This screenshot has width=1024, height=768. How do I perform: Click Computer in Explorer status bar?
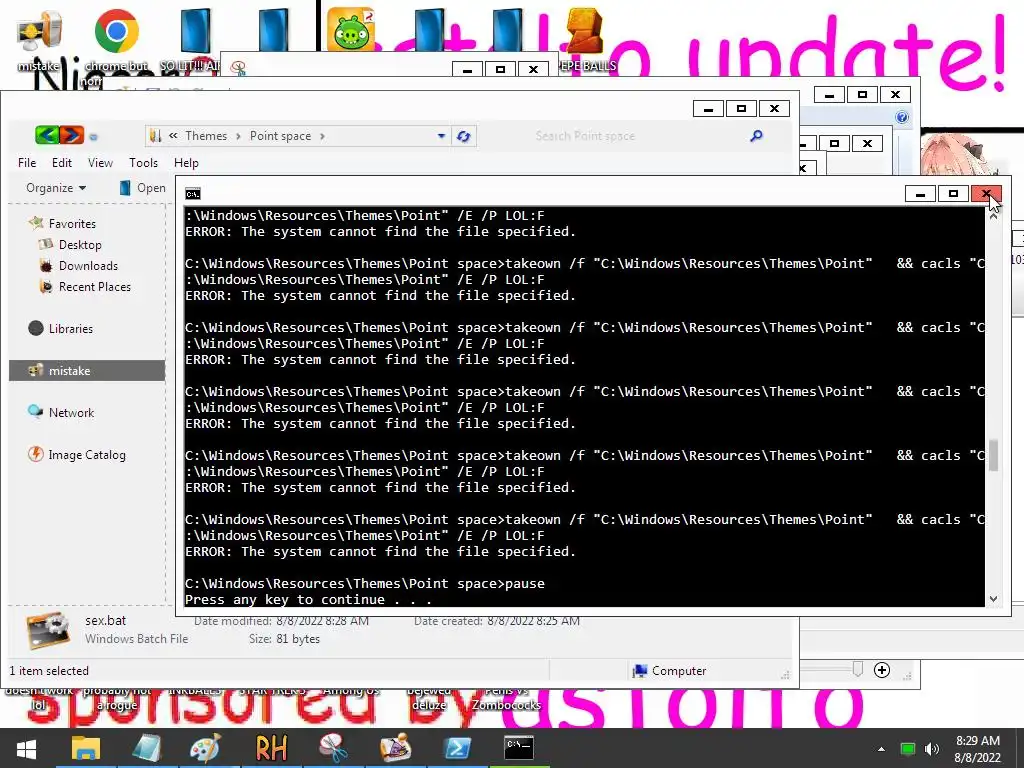(670, 671)
